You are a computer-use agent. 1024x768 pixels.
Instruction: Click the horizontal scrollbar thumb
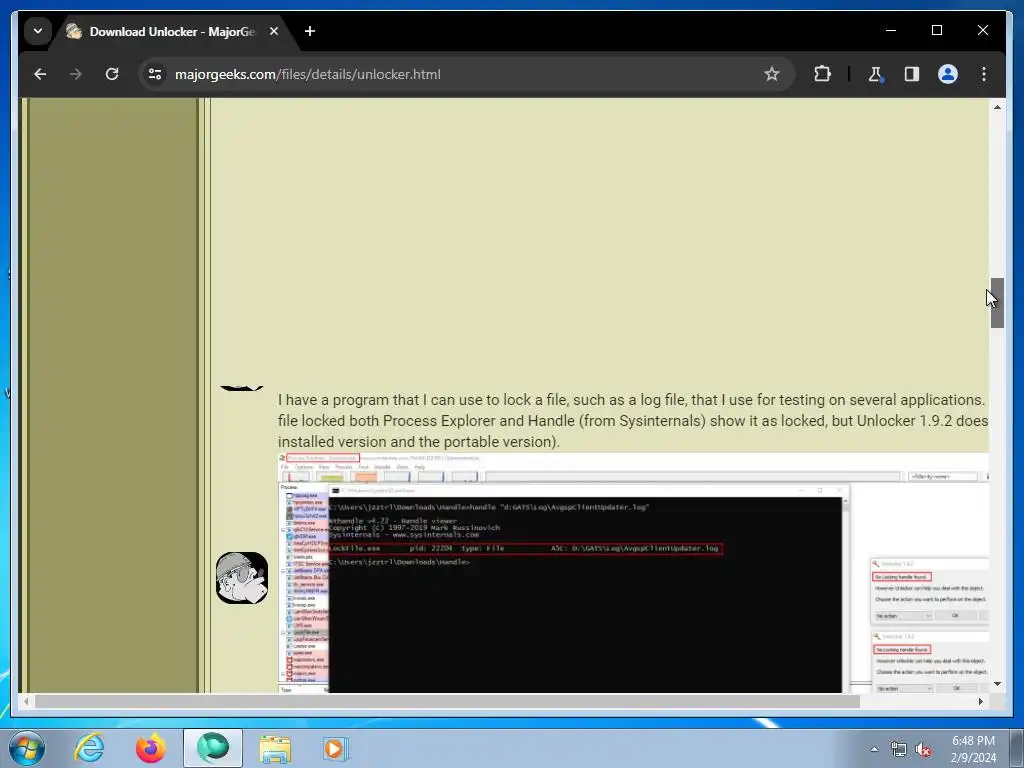tap(447, 701)
